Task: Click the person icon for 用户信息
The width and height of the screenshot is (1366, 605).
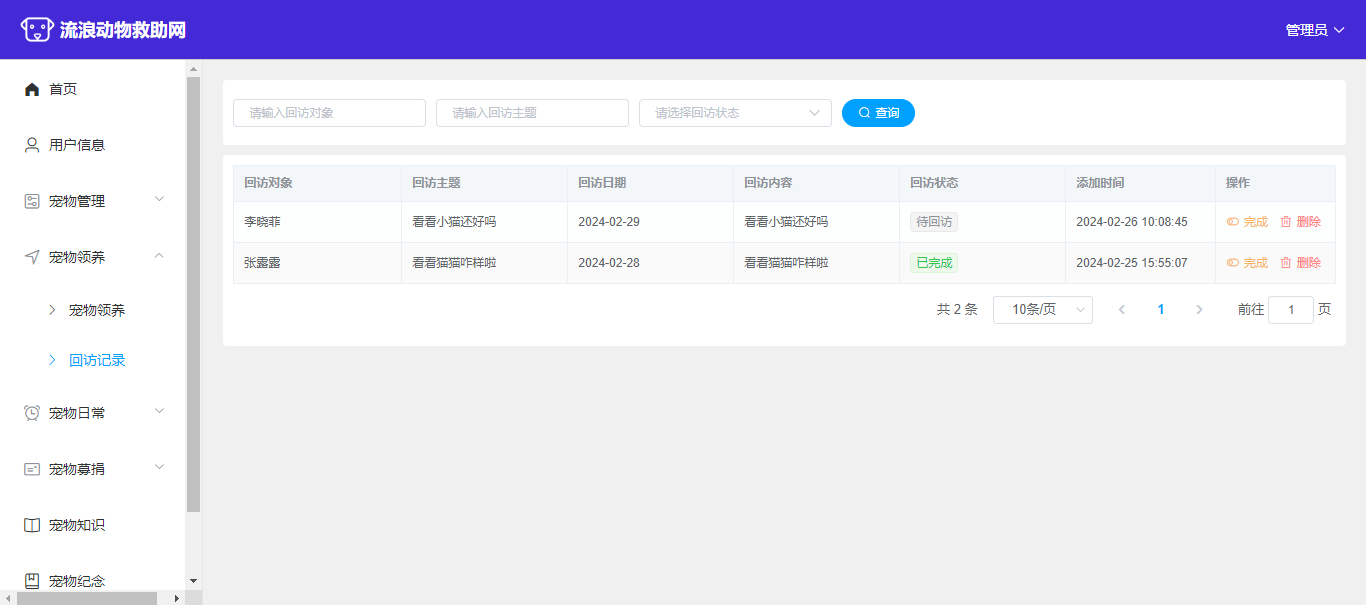Action: click(32, 145)
